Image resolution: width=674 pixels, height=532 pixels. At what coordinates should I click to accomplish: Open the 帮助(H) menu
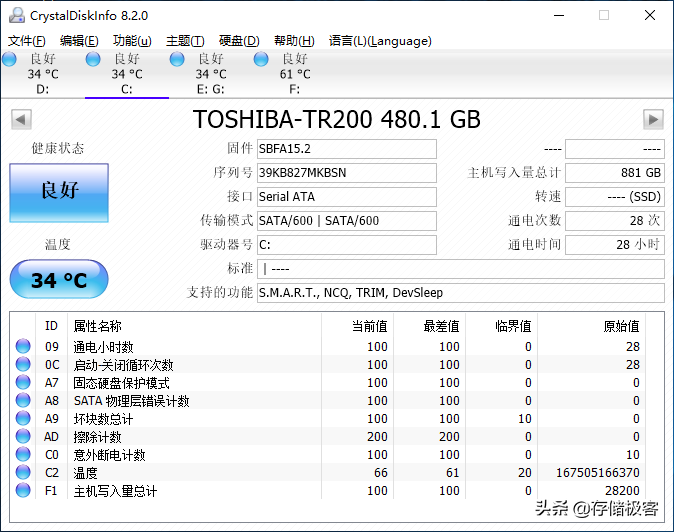(x=294, y=41)
